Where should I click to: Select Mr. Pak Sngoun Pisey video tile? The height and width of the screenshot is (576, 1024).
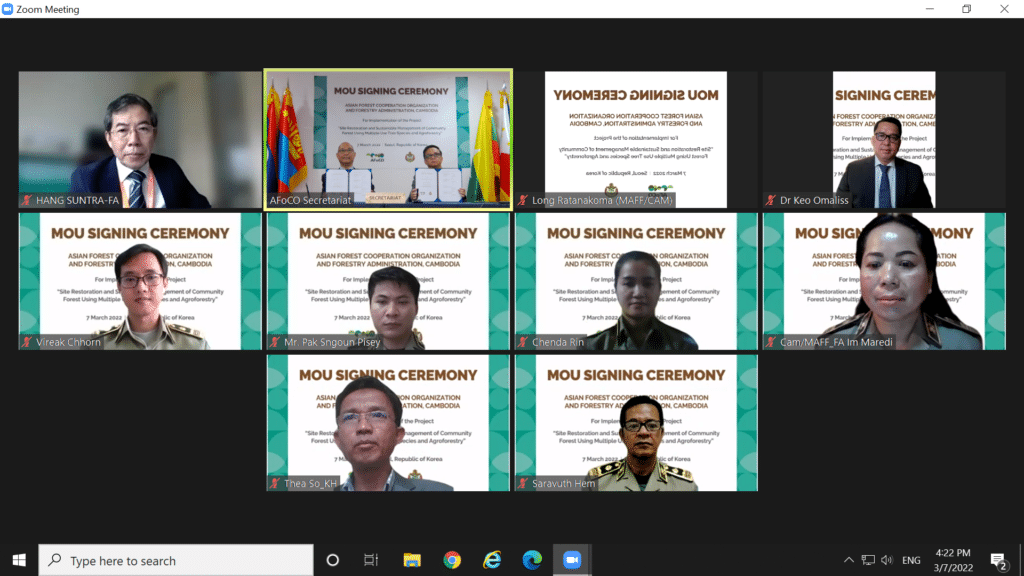pos(388,281)
